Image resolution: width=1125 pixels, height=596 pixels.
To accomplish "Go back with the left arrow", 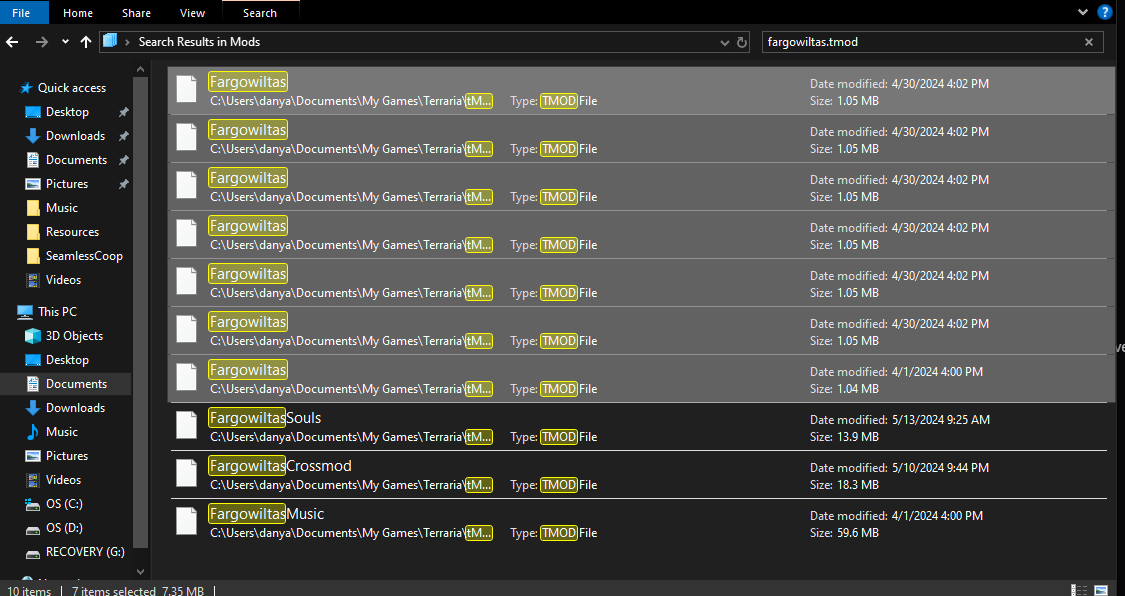I will pos(12,42).
